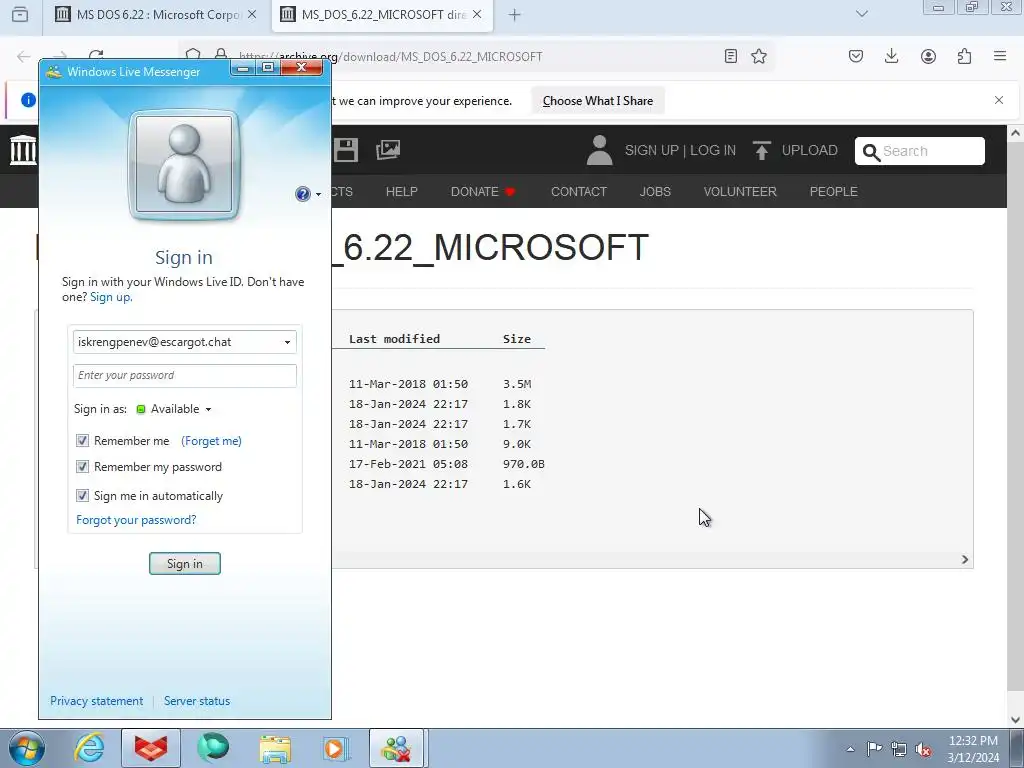Launch Internet Explorer from the taskbar
The image size is (1024, 768).
click(x=89, y=748)
